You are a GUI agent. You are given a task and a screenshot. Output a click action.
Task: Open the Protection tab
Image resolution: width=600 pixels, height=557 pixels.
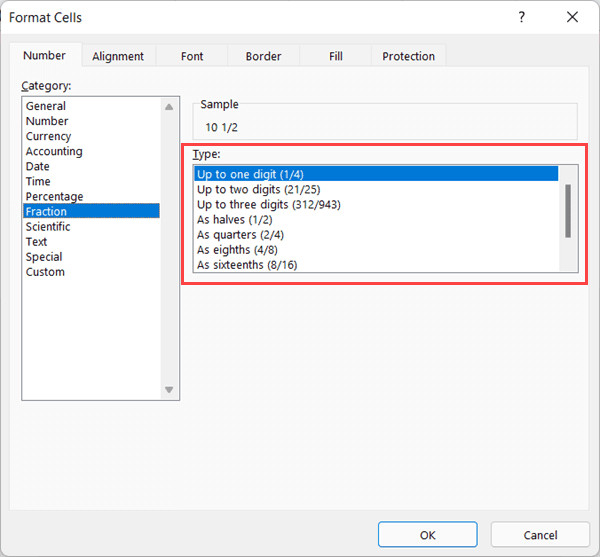click(x=408, y=57)
